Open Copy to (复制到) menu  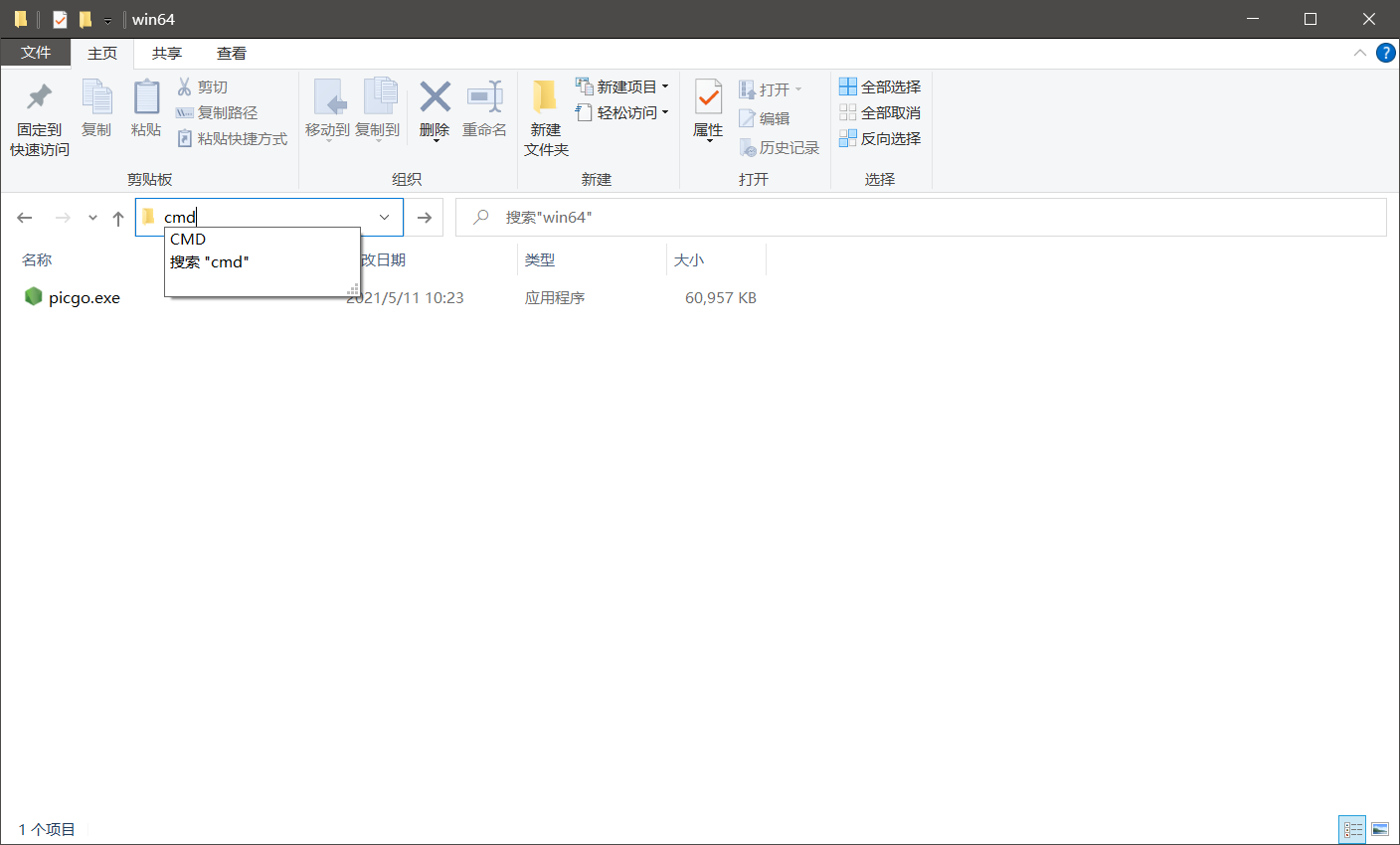point(378,109)
